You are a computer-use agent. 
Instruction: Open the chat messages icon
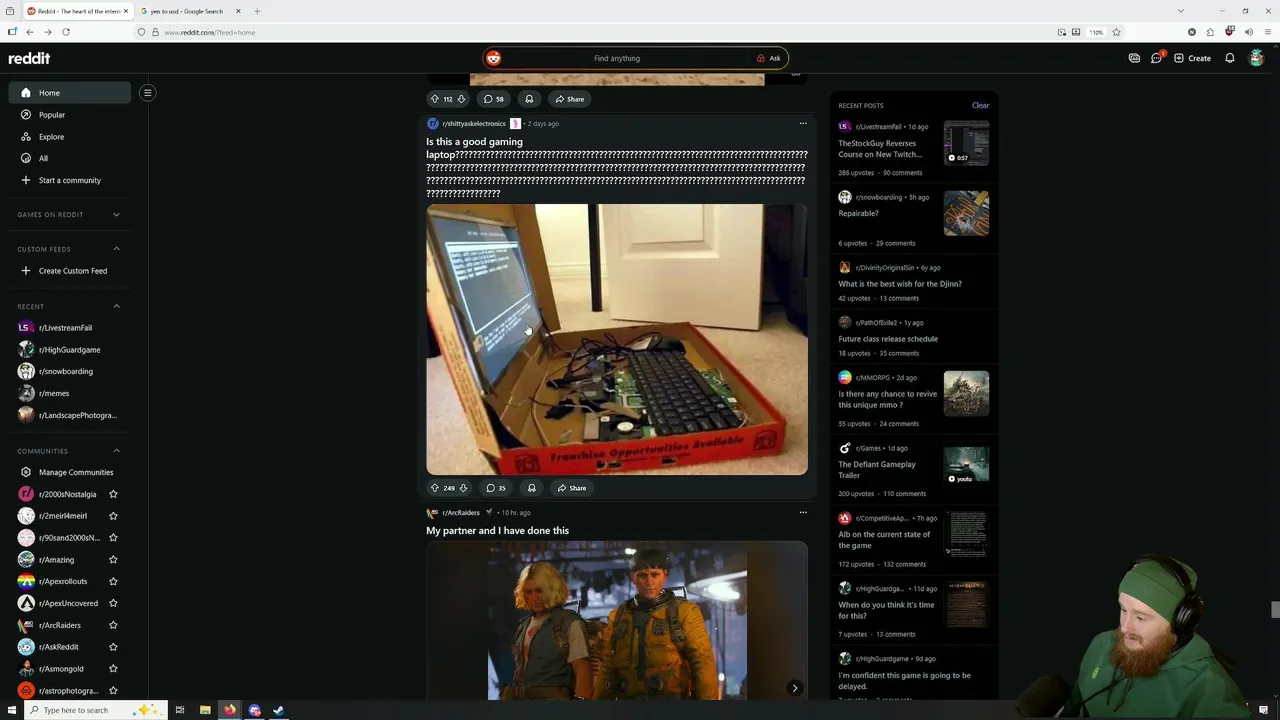click(x=1157, y=58)
